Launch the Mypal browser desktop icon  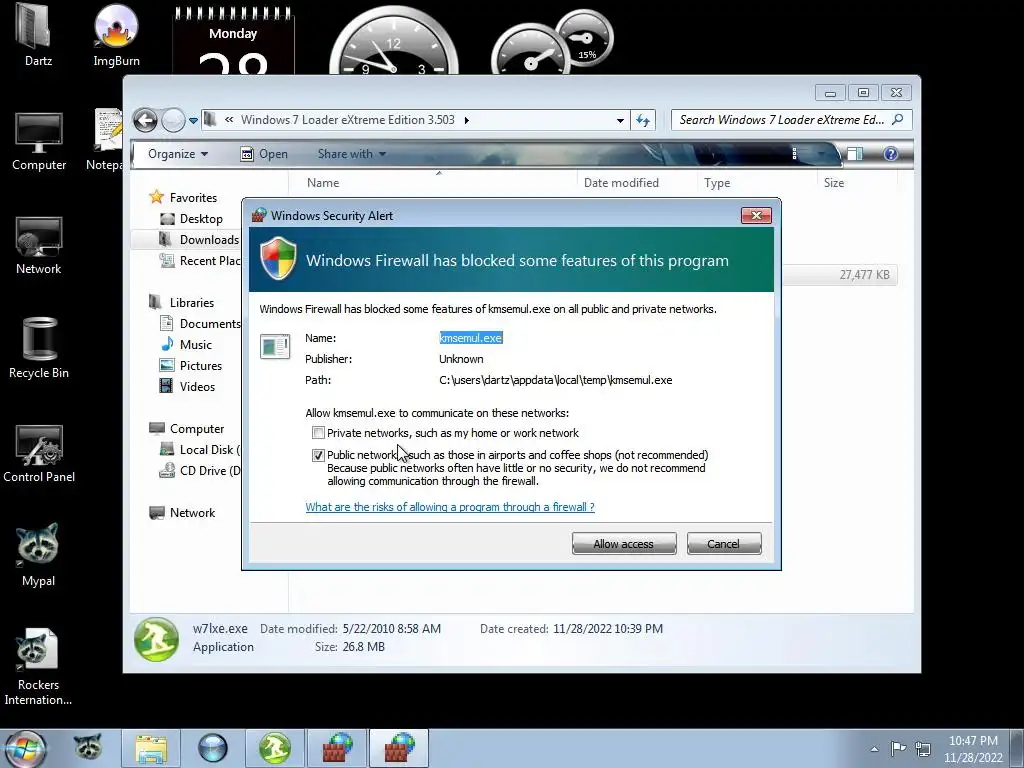point(38,555)
